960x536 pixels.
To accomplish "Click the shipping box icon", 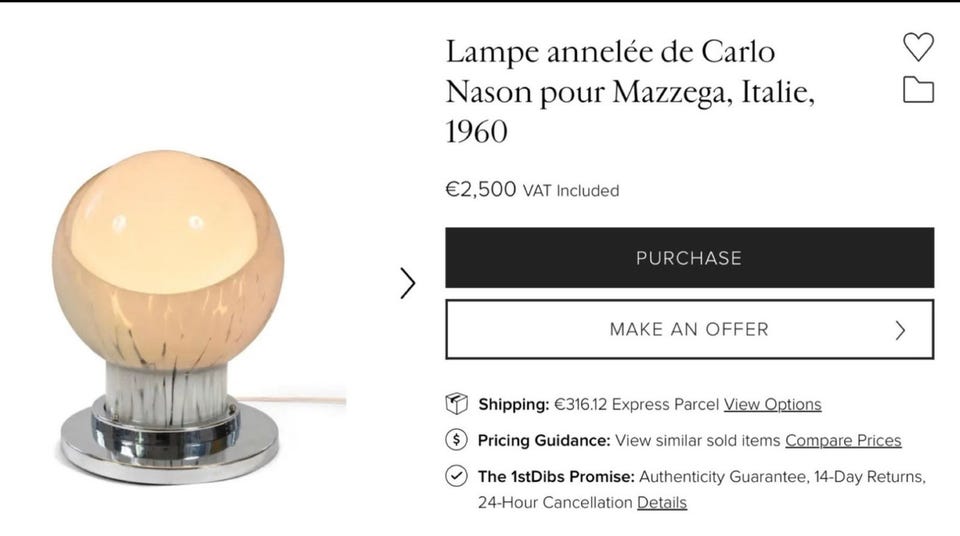I will [456, 404].
